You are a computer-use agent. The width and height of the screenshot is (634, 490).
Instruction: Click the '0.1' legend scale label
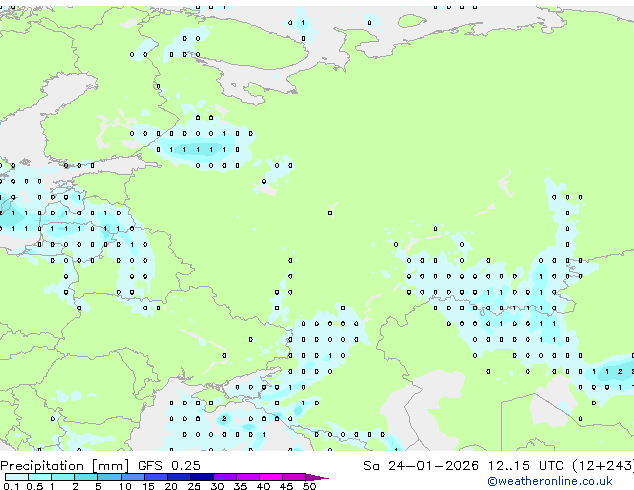[x=11, y=486]
